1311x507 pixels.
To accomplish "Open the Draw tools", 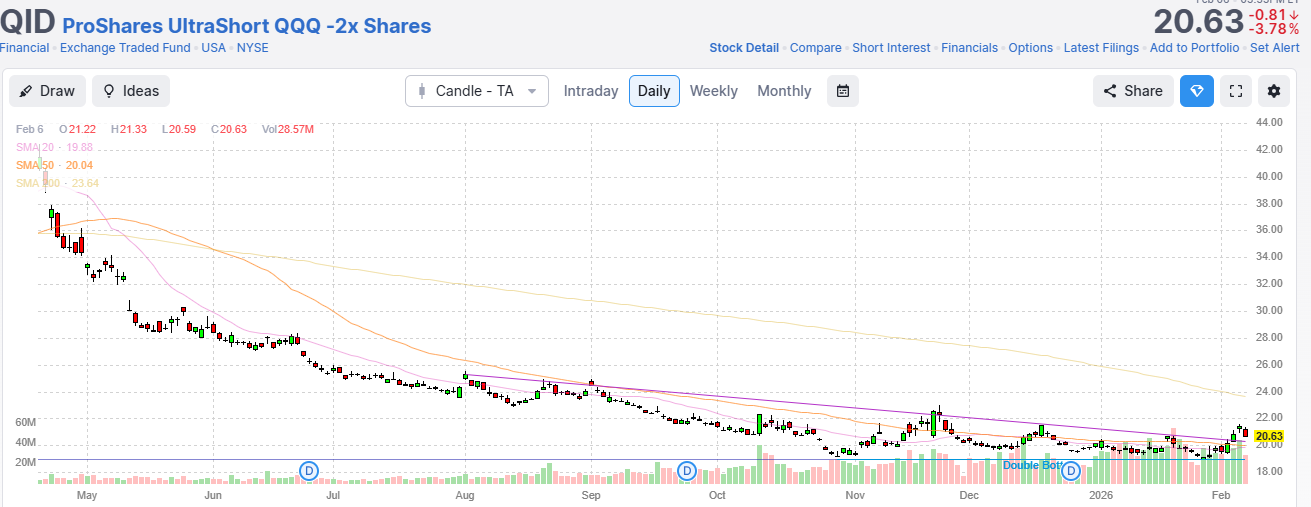I will tap(47, 91).
